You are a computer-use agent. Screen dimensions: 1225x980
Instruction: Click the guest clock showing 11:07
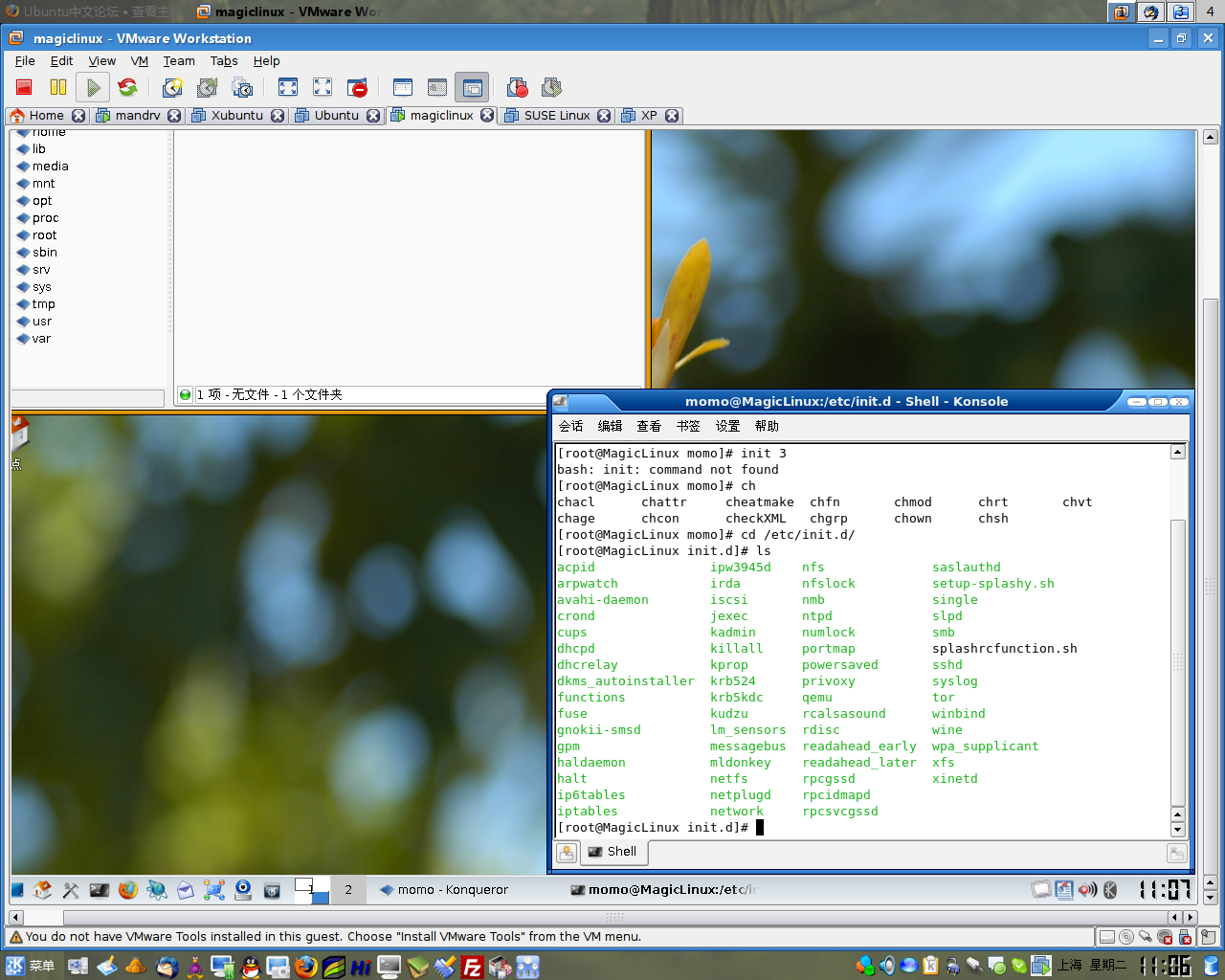click(x=1165, y=889)
